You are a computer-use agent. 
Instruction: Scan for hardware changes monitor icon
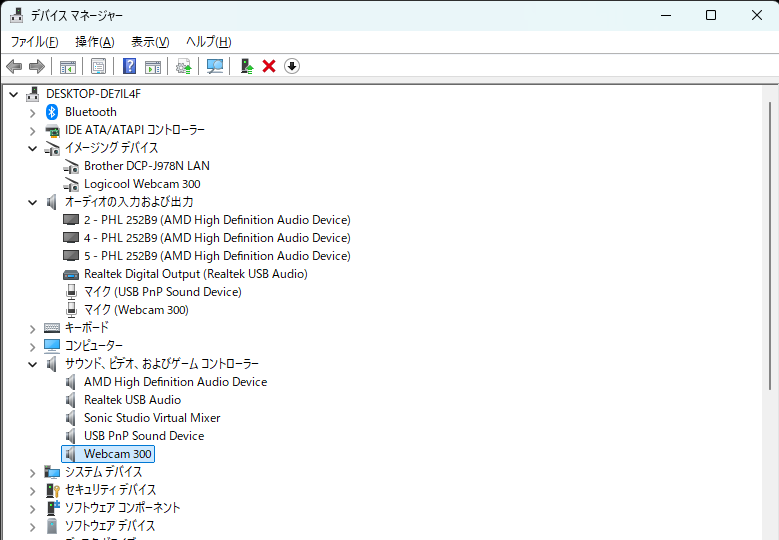tap(215, 66)
